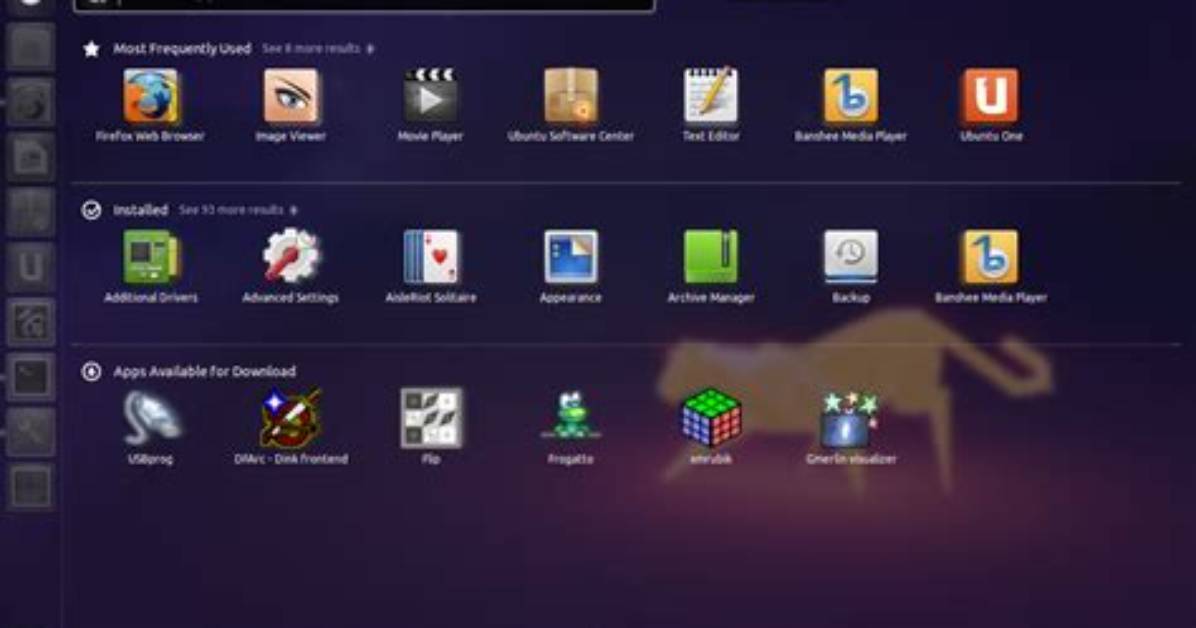The height and width of the screenshot is (628, 1196).
Task: Open the Image Viewer app
Action: click(291, 97)
